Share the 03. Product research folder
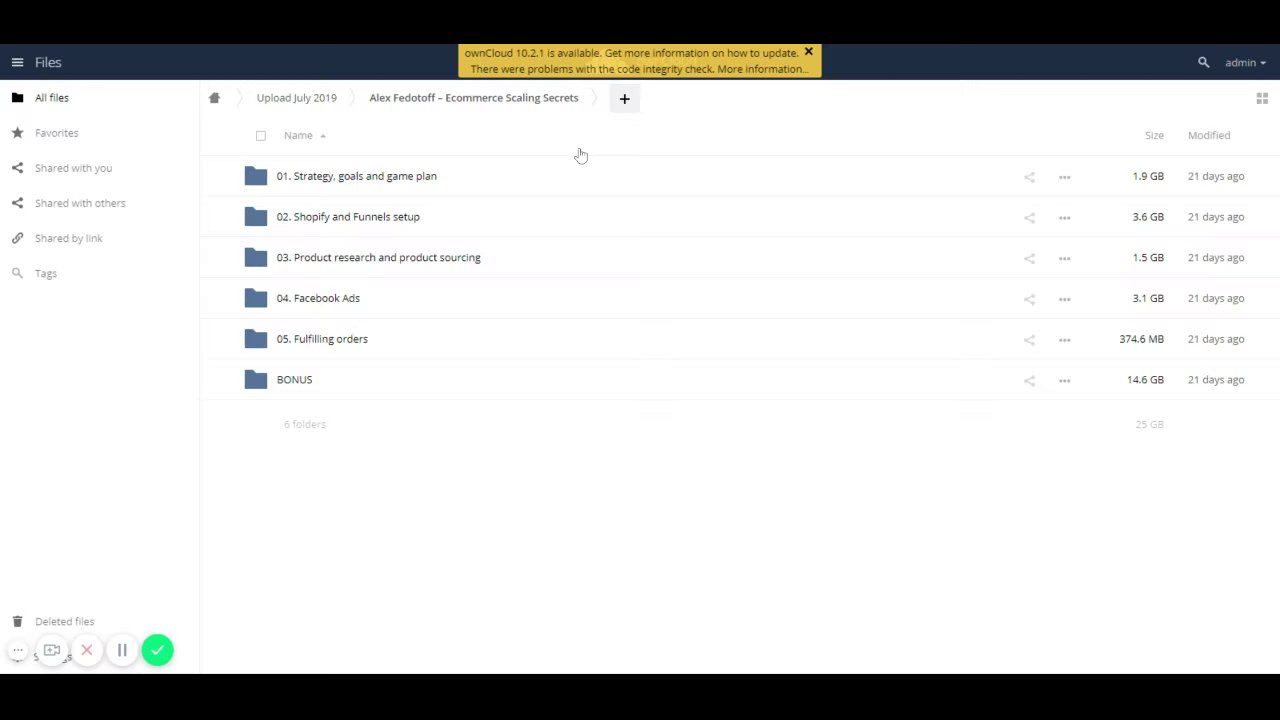The width and height of the screenshot is (1280, 720). point(1029,258)
